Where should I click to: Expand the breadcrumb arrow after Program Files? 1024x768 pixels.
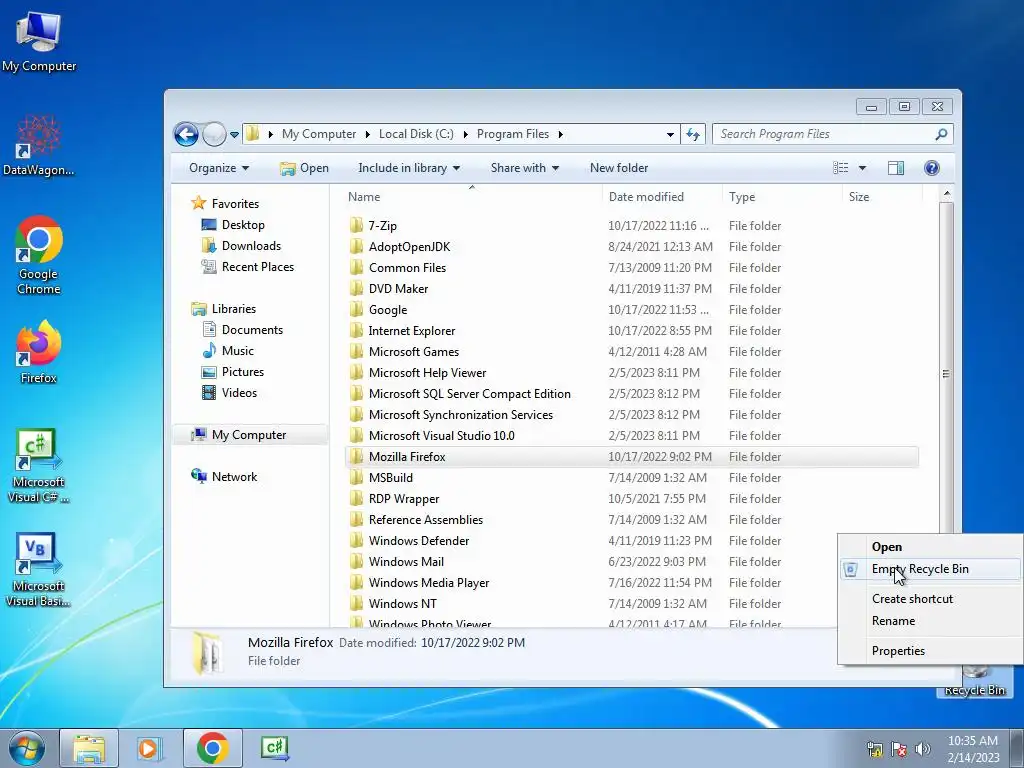click(560, 135)
